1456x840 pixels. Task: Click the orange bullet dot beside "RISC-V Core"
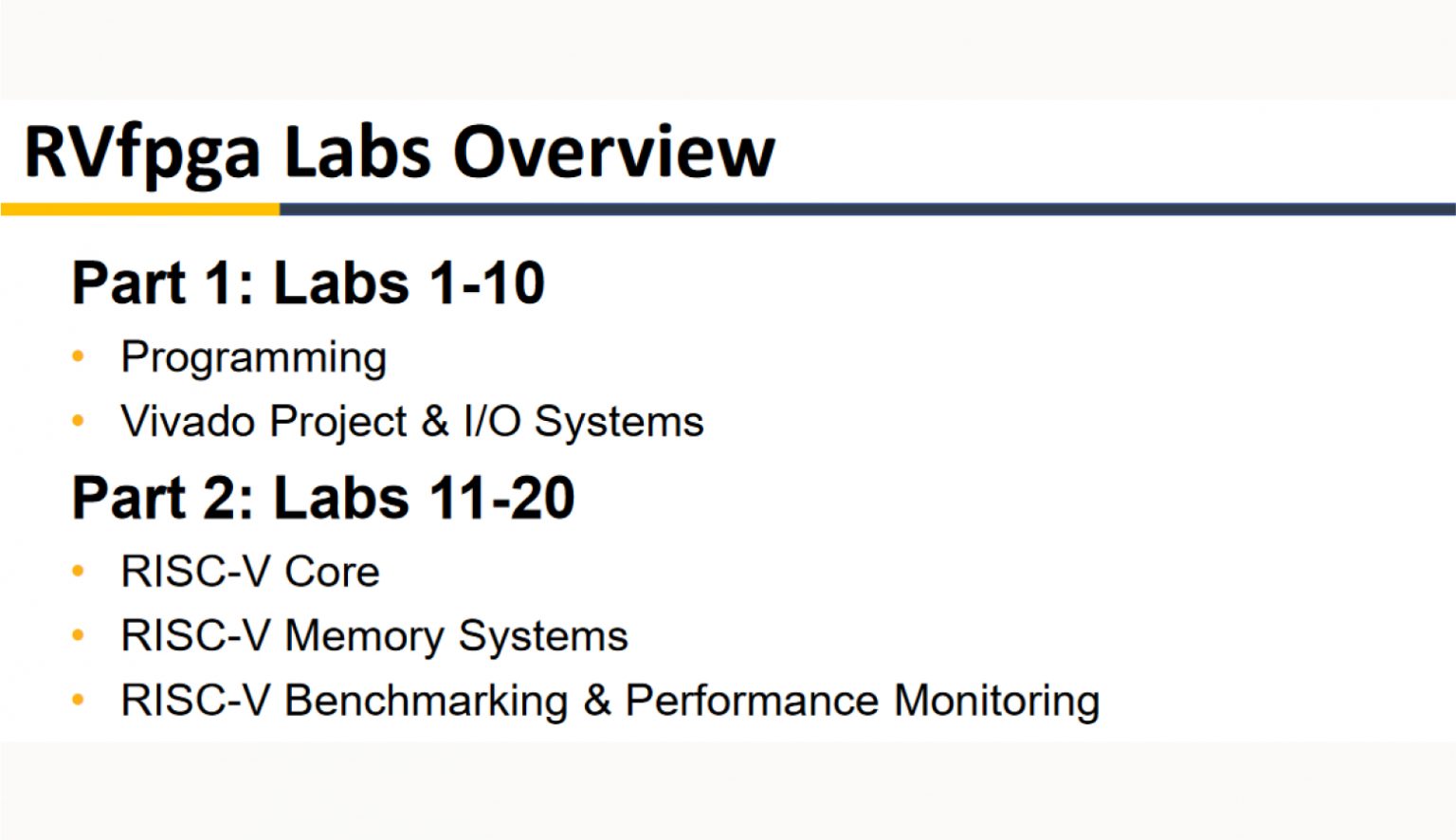79,571
